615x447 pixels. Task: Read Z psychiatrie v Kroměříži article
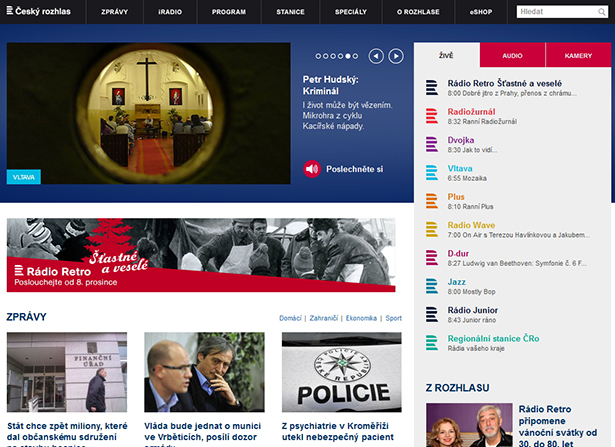click(x=338, y=431)
